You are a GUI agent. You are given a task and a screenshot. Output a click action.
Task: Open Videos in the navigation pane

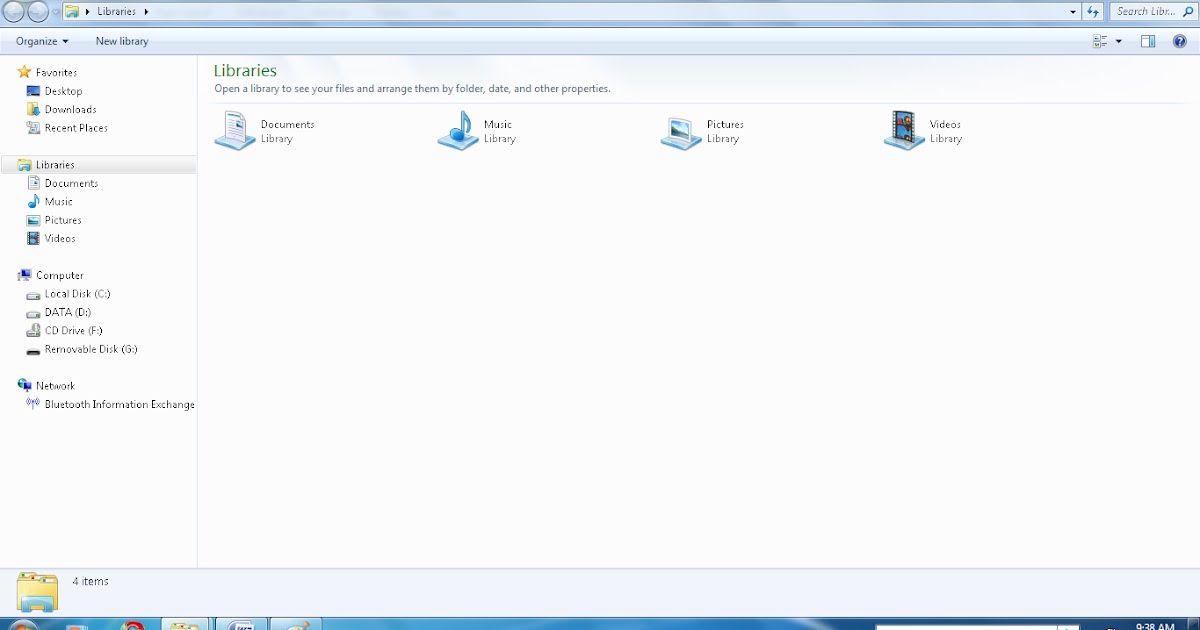60,238
